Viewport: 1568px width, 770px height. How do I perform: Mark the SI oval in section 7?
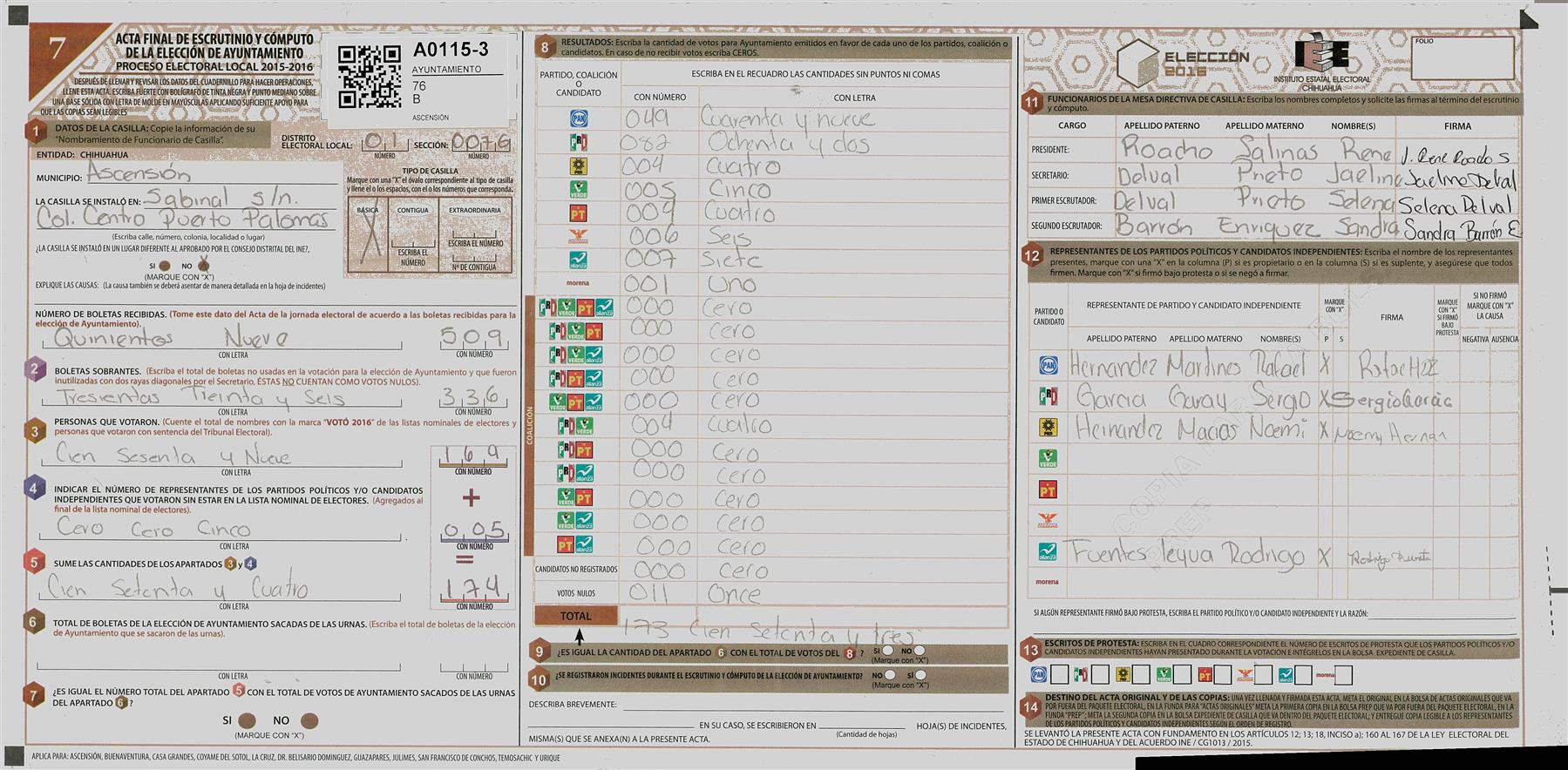point(248,720)
